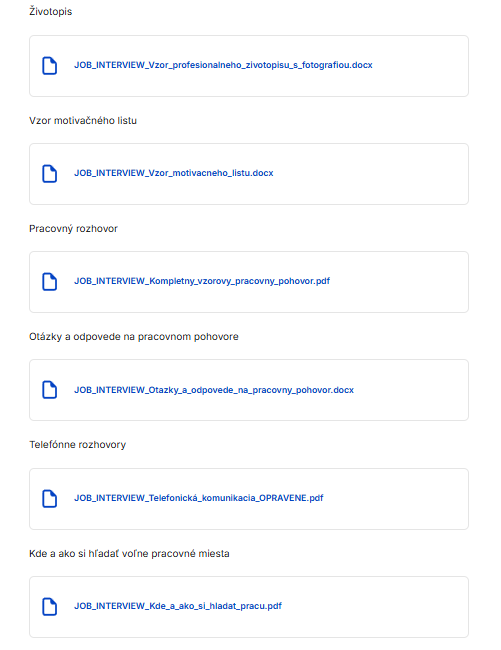Open JOB_INTERVIEW_Vzor_profesionalneho_zivotopisu_s_fotografiou.docx link

[x=223, y=65]
